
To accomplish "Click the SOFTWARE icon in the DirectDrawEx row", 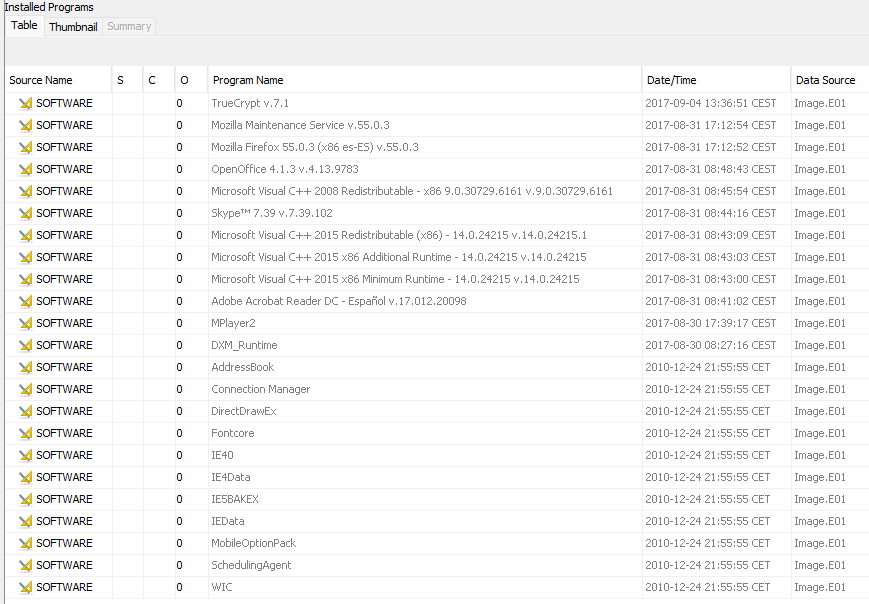I will click(x=25, y=411).
